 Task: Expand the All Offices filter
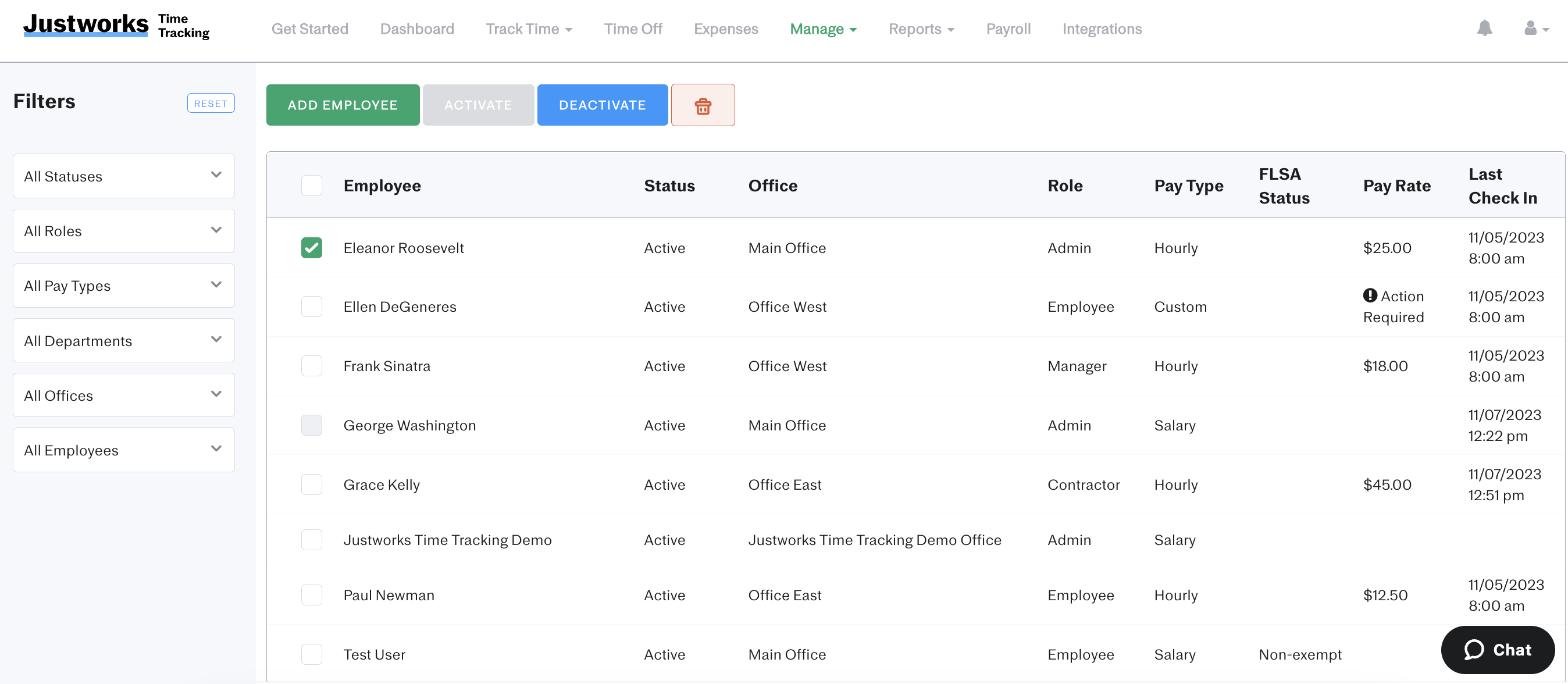pyautogui.click(x=123, y=395)
